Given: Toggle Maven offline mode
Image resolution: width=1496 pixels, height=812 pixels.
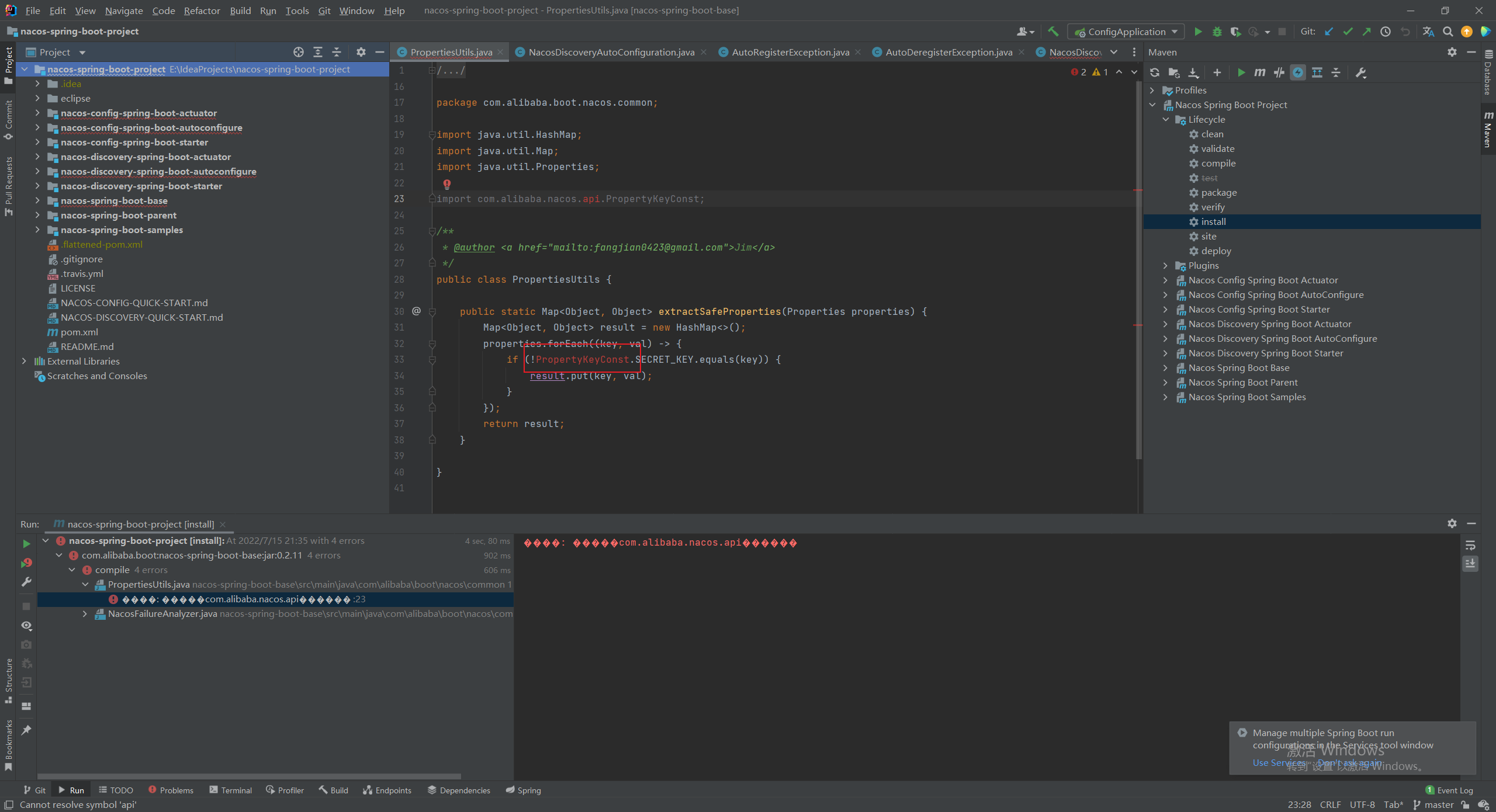Looking at the screenshot, I should (x=1279, y=72).
